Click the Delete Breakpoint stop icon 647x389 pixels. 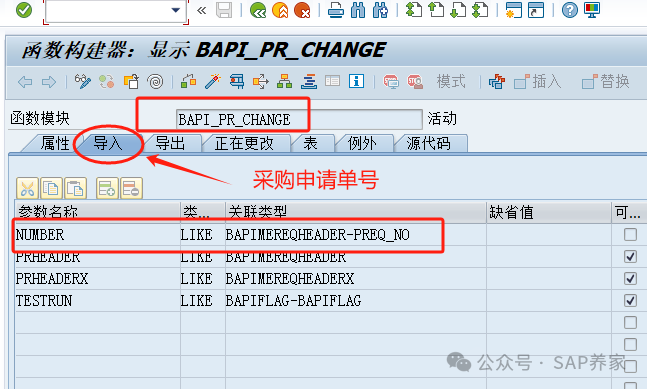click(415, 82)
